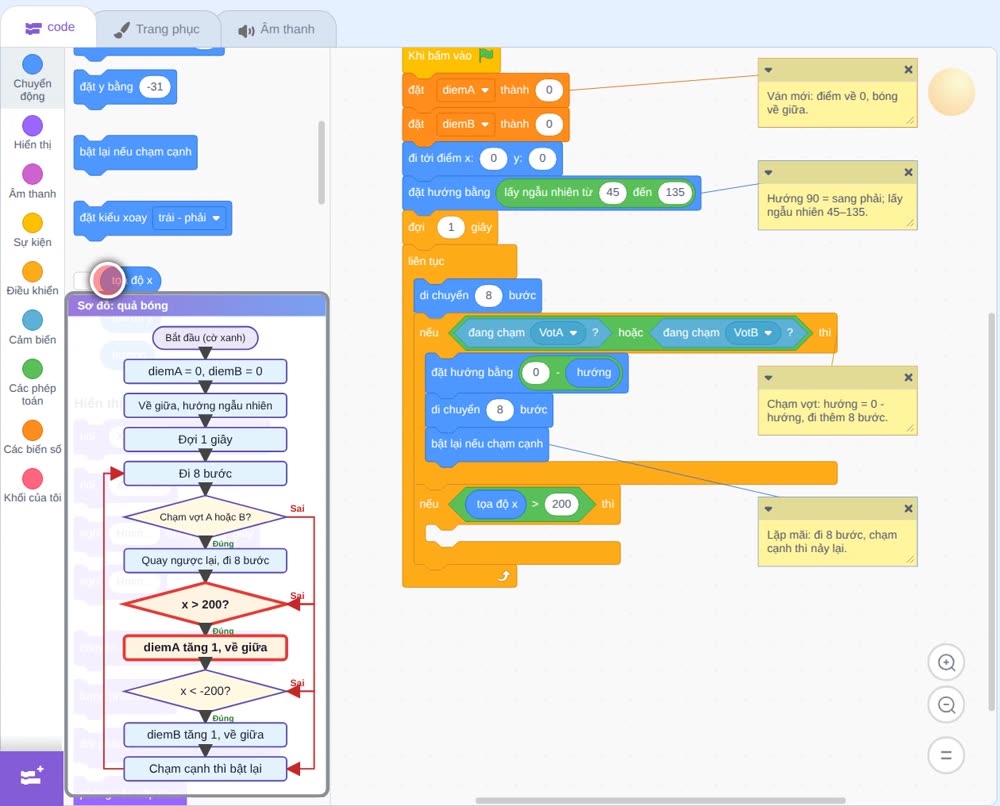Close the 'Ván mới' comment

(908, 70)
